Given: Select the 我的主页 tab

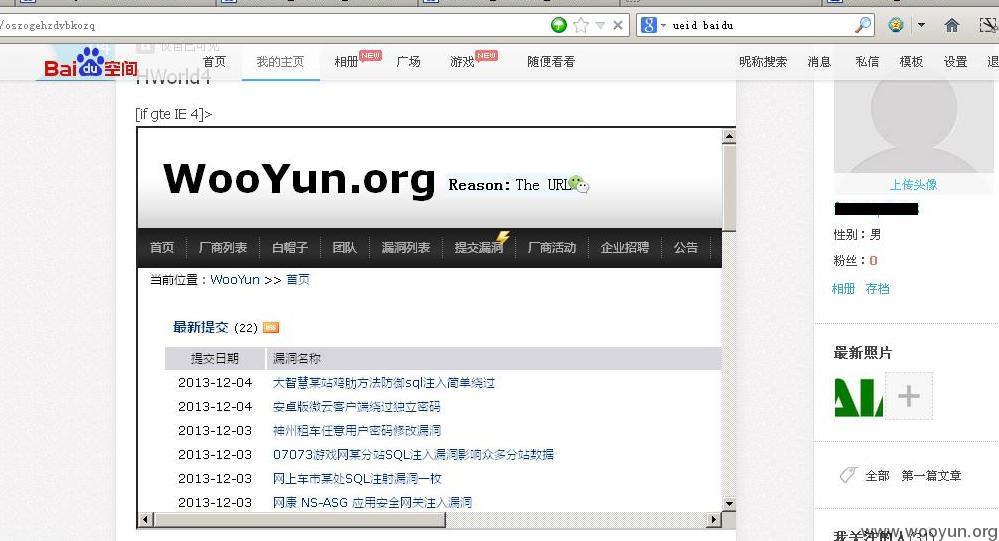Looking at the screenshot, I should pos(280,62).
